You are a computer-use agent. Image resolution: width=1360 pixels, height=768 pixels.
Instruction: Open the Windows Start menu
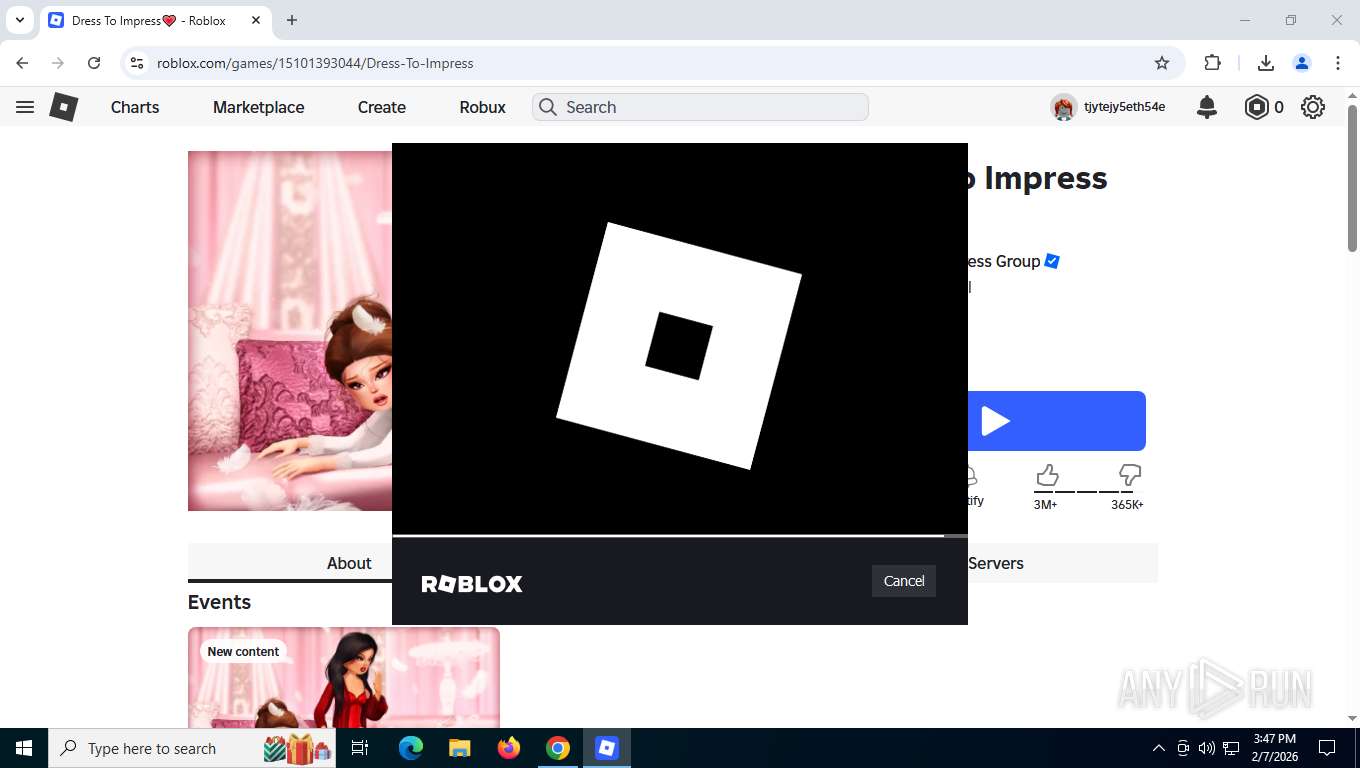(24, 748)
